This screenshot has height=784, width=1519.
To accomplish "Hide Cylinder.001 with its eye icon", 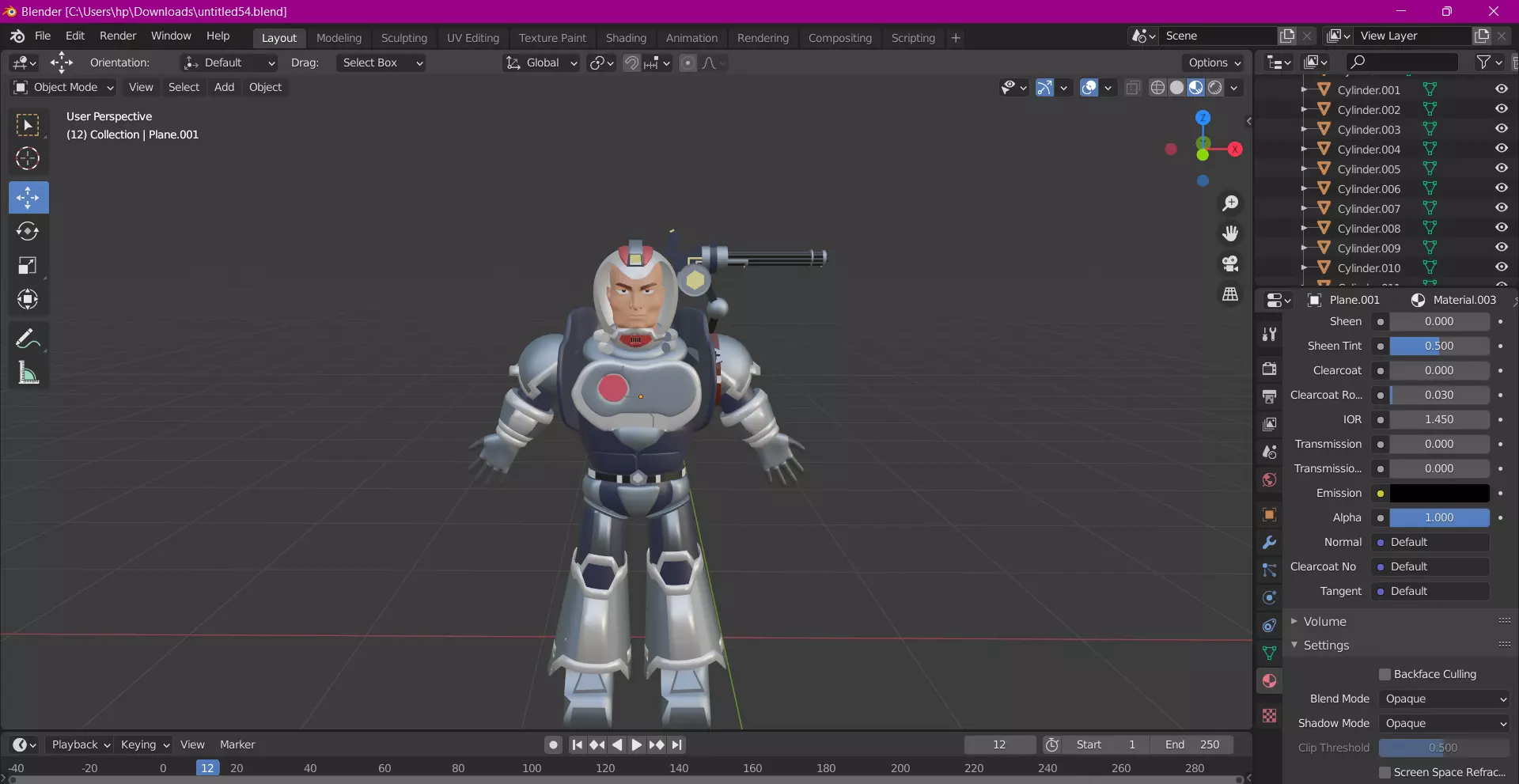I will 1501,89.
